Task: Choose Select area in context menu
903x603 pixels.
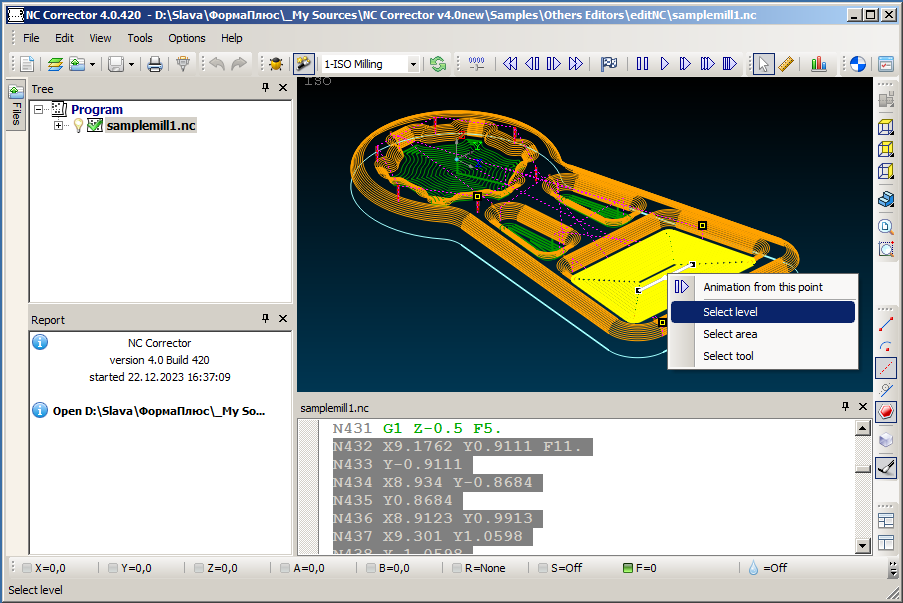Action: 763,334
